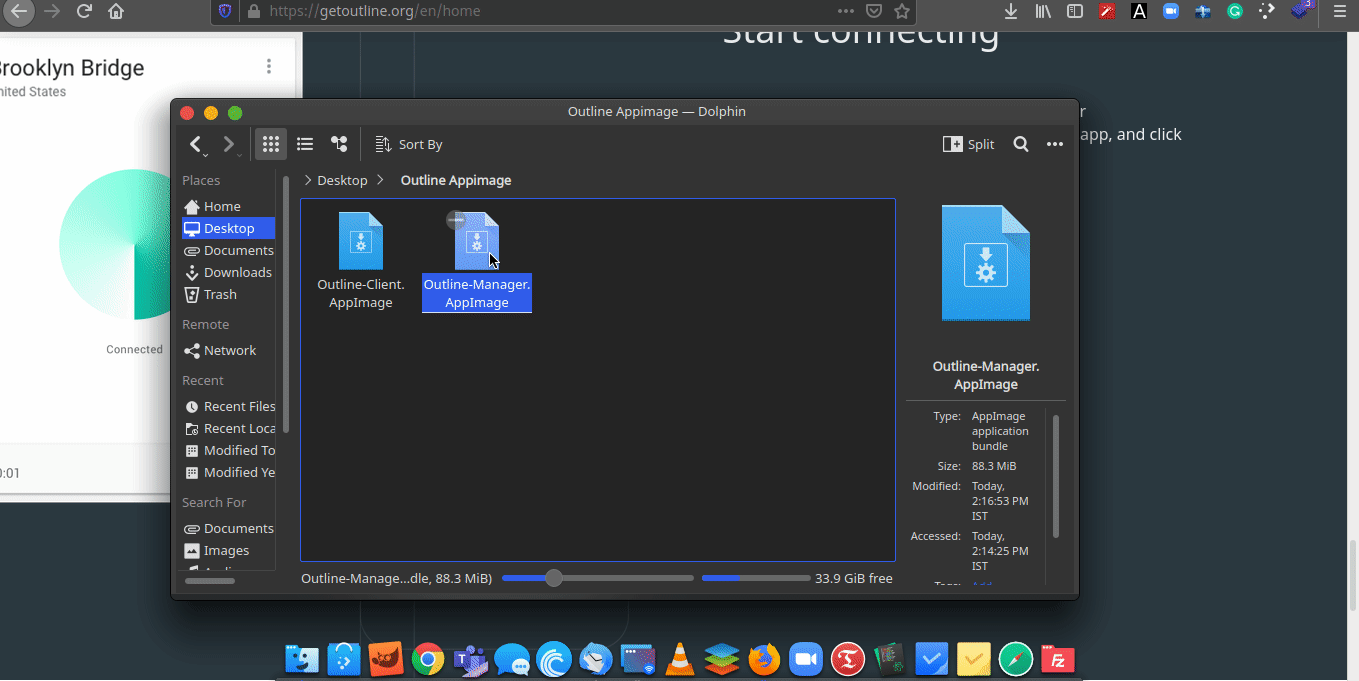The image size is (1359, 681).
Task: Open Downloads in Places panel
Action: [x=229, y=272]
